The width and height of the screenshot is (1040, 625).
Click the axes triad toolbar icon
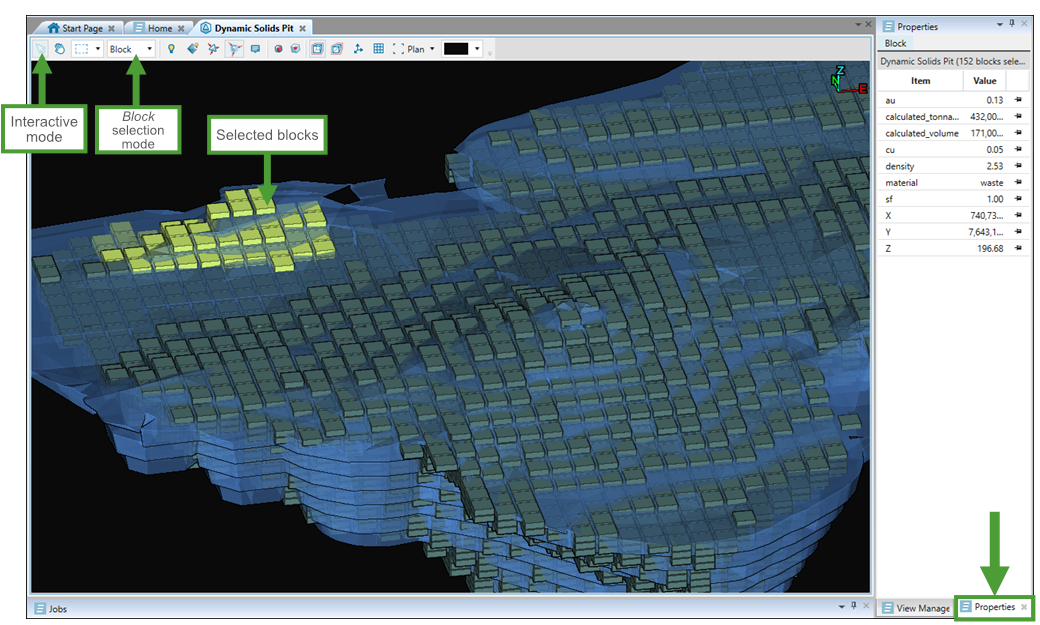pos(358,48)
